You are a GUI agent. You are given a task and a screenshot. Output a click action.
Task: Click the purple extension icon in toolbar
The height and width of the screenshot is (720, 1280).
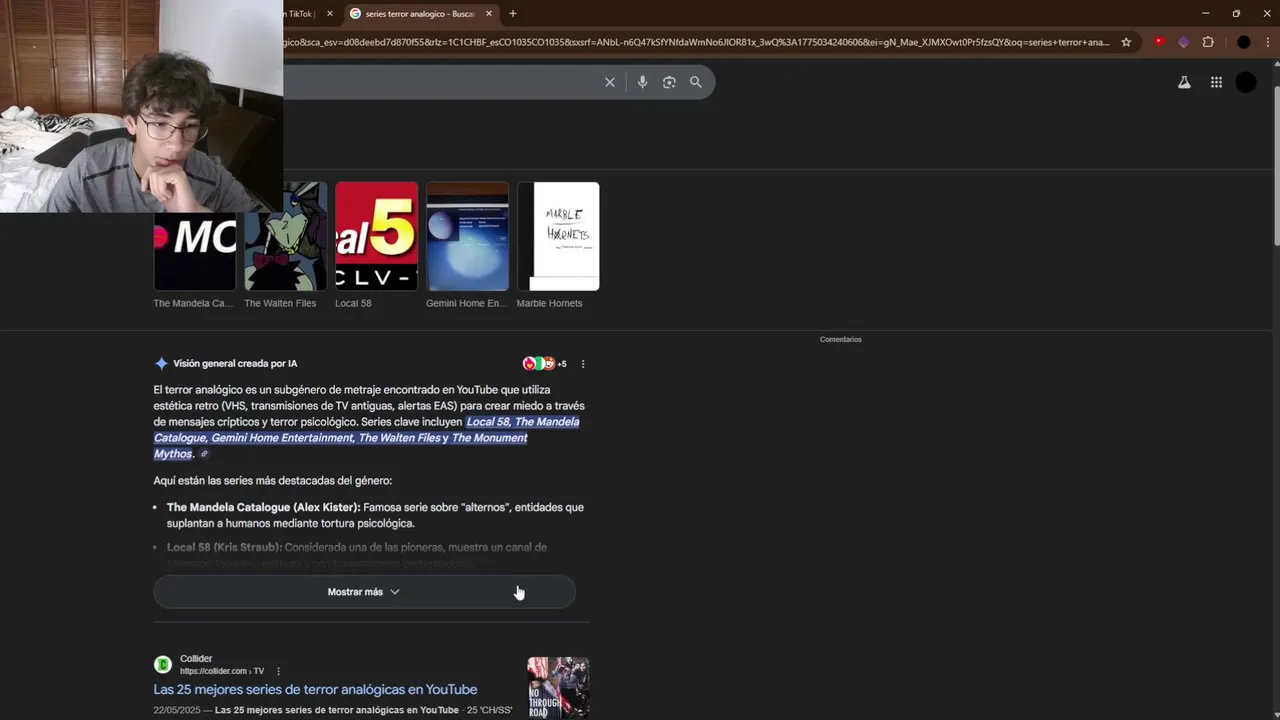click(1184, 42)
